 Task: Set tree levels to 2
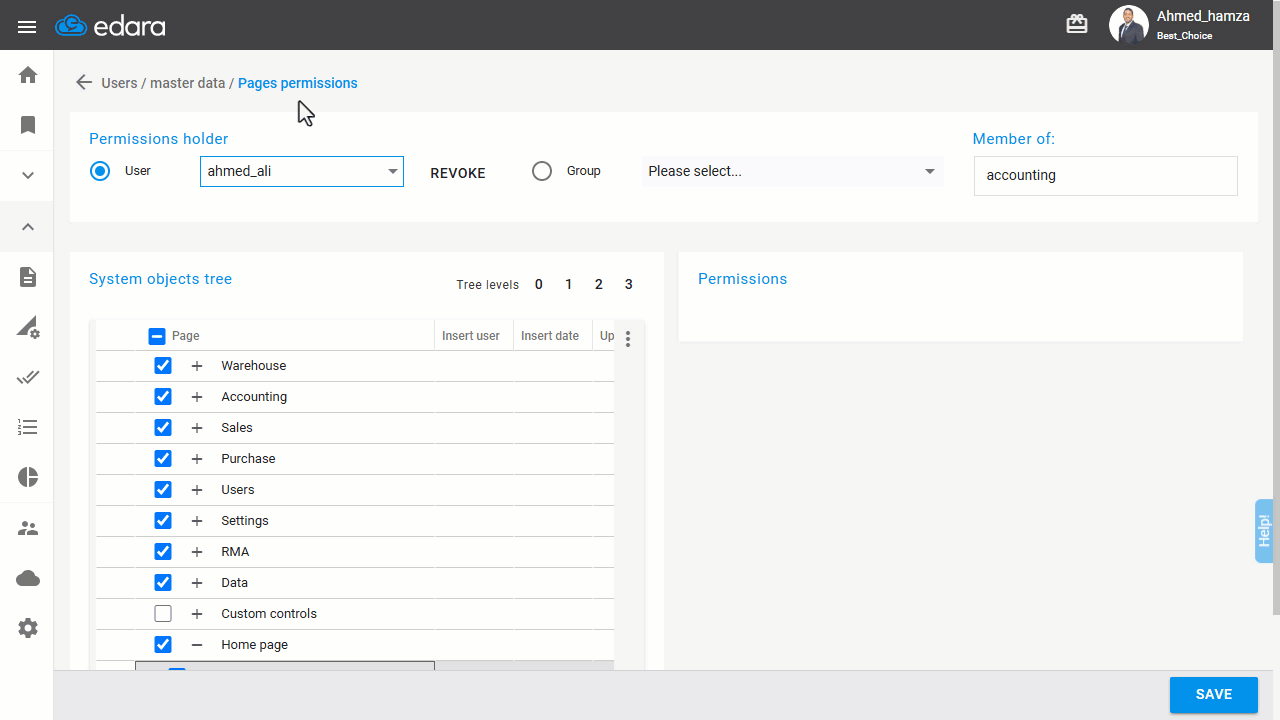599,284
